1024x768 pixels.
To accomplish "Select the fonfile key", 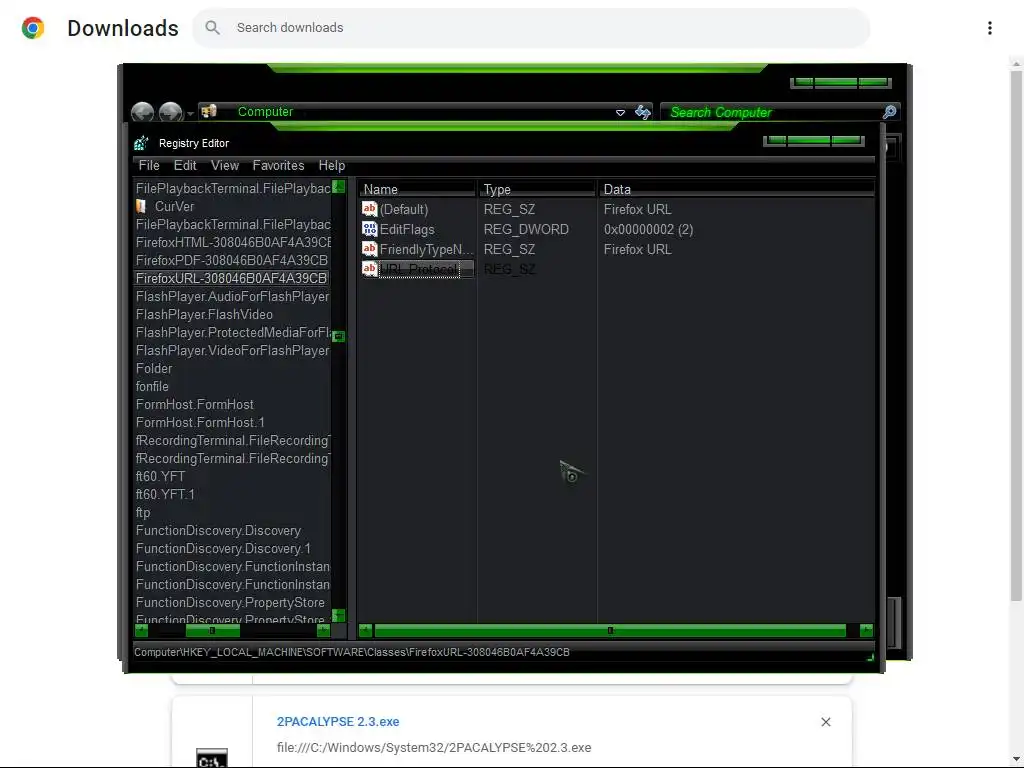I will coord(152,387).
